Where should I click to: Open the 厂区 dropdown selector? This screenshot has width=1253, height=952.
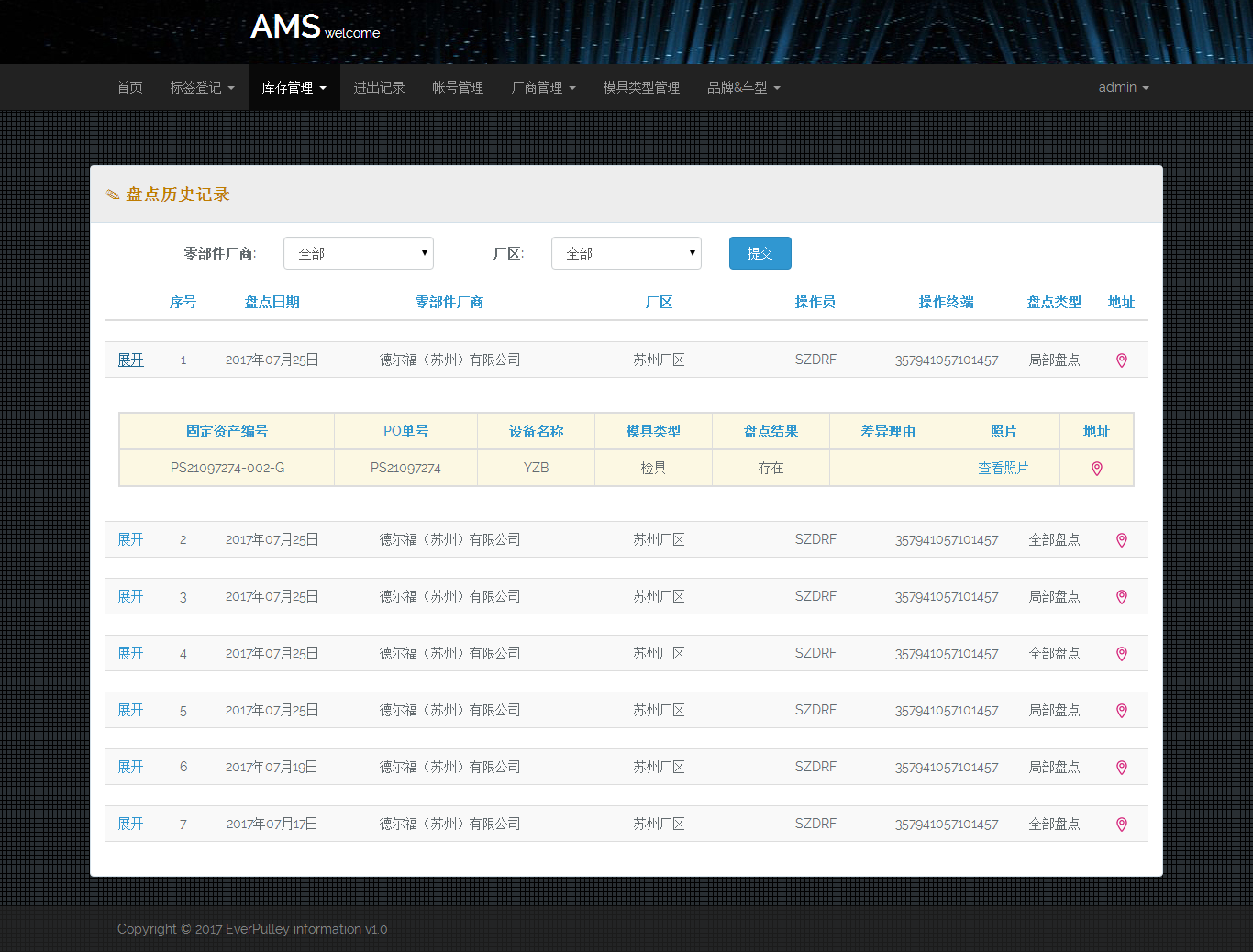click(626, 253)
